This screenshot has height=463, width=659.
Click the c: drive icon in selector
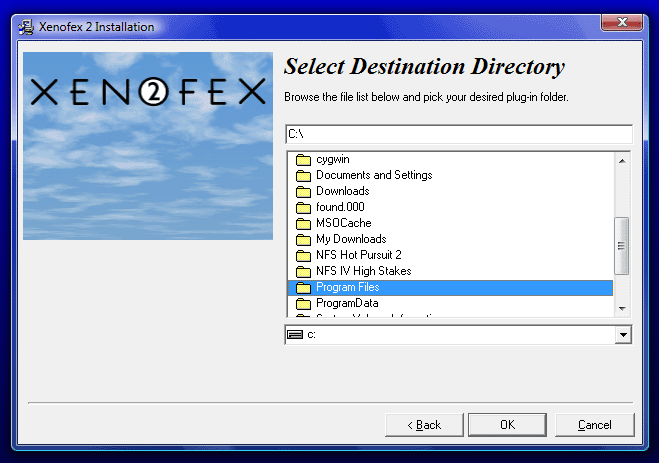pos(295,334)
